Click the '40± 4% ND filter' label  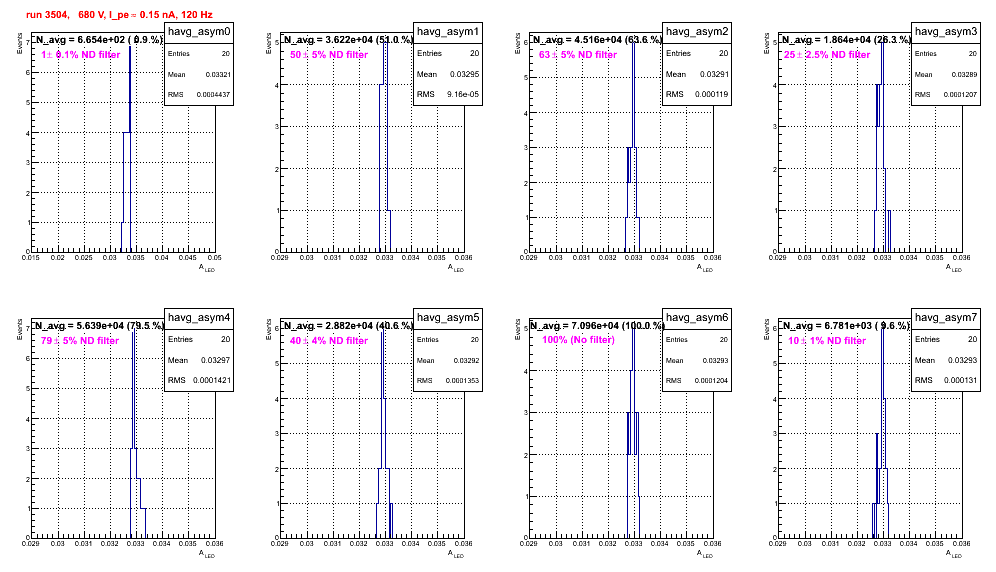coord(329,341)
